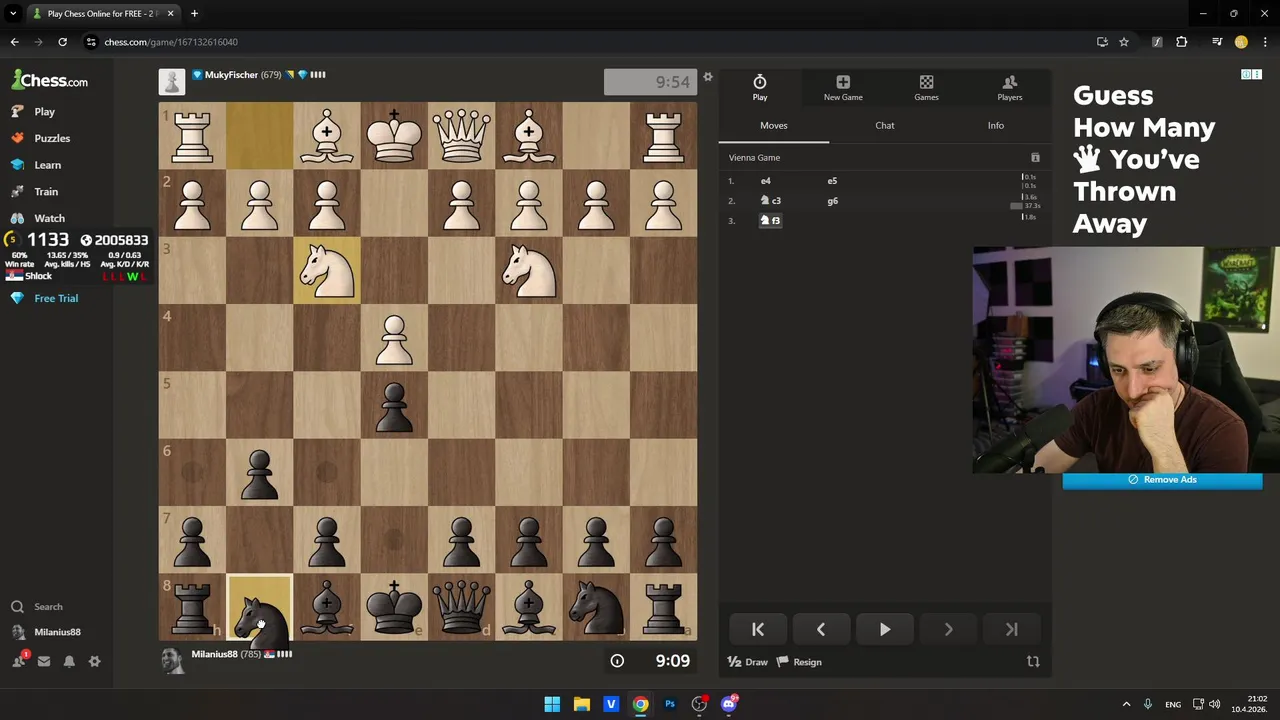The height and width of the screenshot is (720, 1280).
Task: Flip the board with the rotate icon
Action: click(x=1033, y=662)
